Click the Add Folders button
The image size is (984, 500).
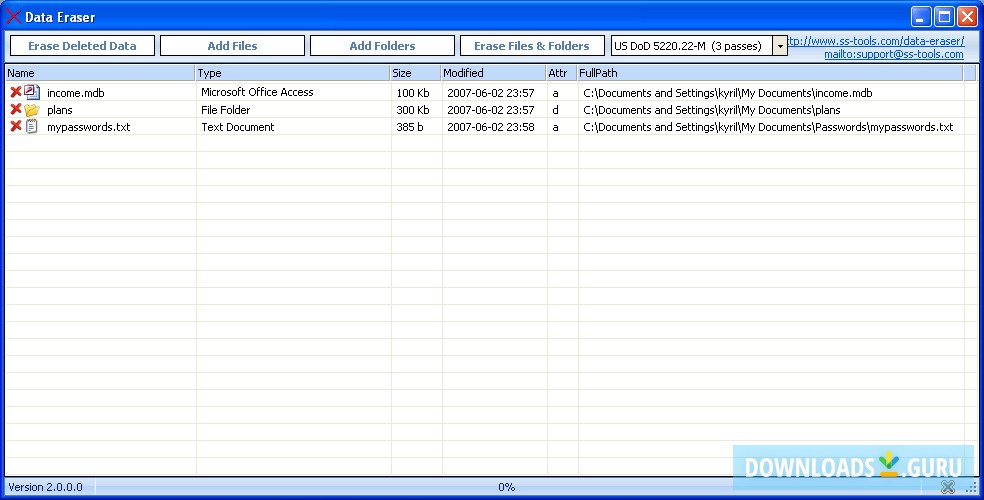(382, 46)
